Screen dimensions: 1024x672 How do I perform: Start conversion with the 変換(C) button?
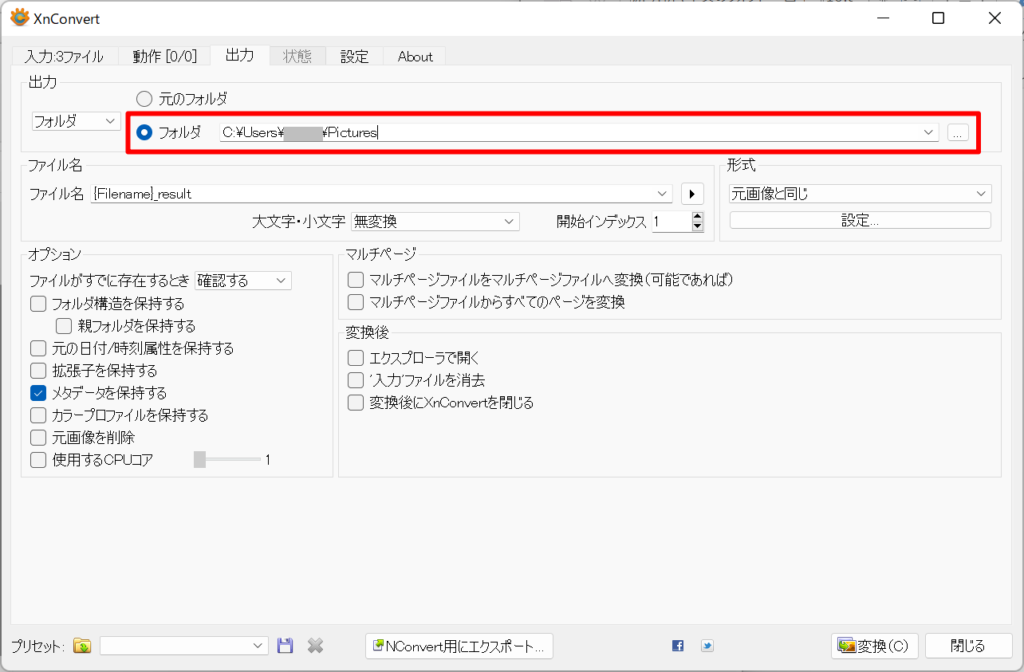tap(875, 645)
